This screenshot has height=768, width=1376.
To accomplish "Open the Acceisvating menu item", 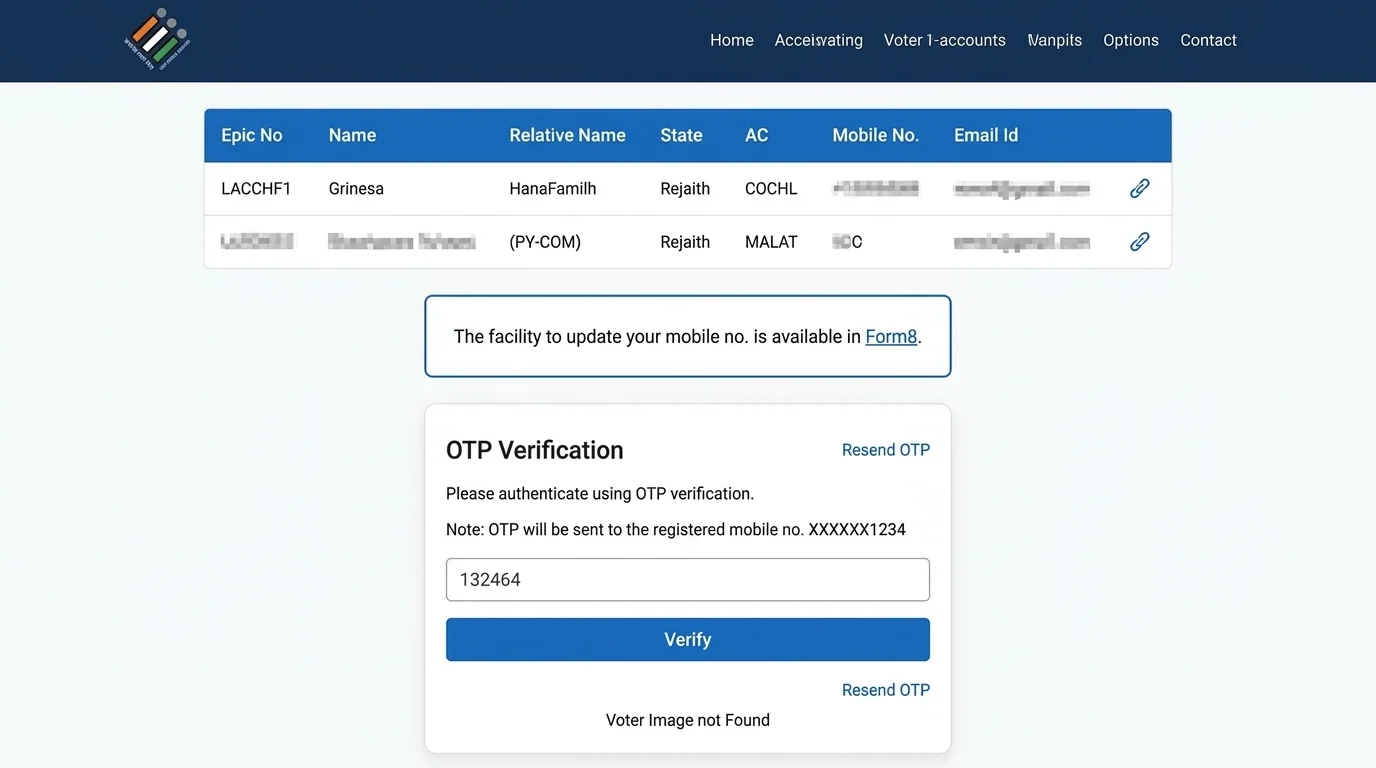I will coord(819,40).
